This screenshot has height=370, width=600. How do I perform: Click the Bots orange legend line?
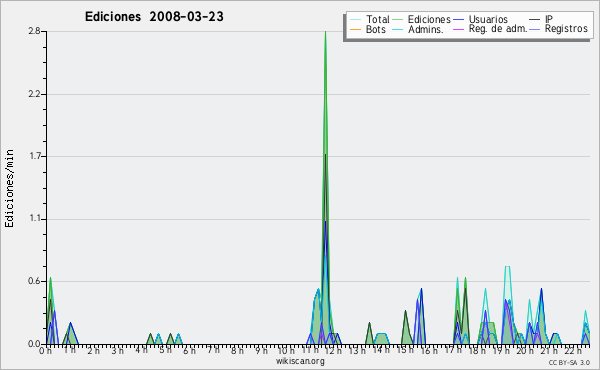pos(355,29)
